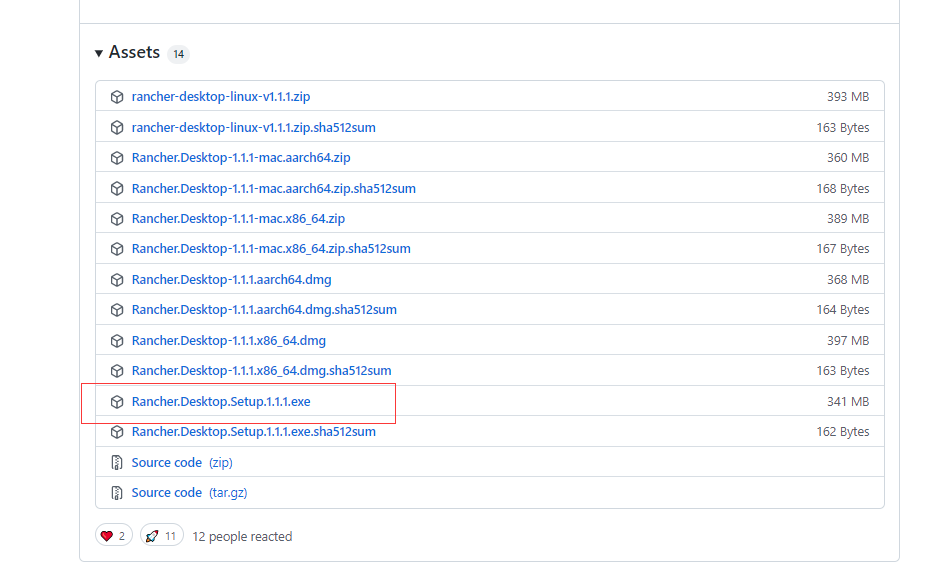Click package icon beside mac.x86_64.zip.sha512sum
Screen dimensions: 947x567
click(x=117, y=249)
